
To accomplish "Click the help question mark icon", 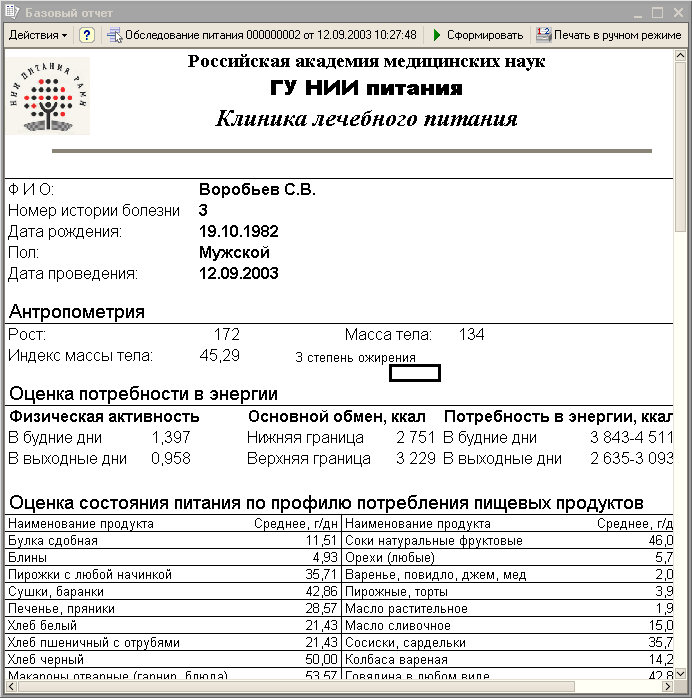I will (x=87, y=35).
